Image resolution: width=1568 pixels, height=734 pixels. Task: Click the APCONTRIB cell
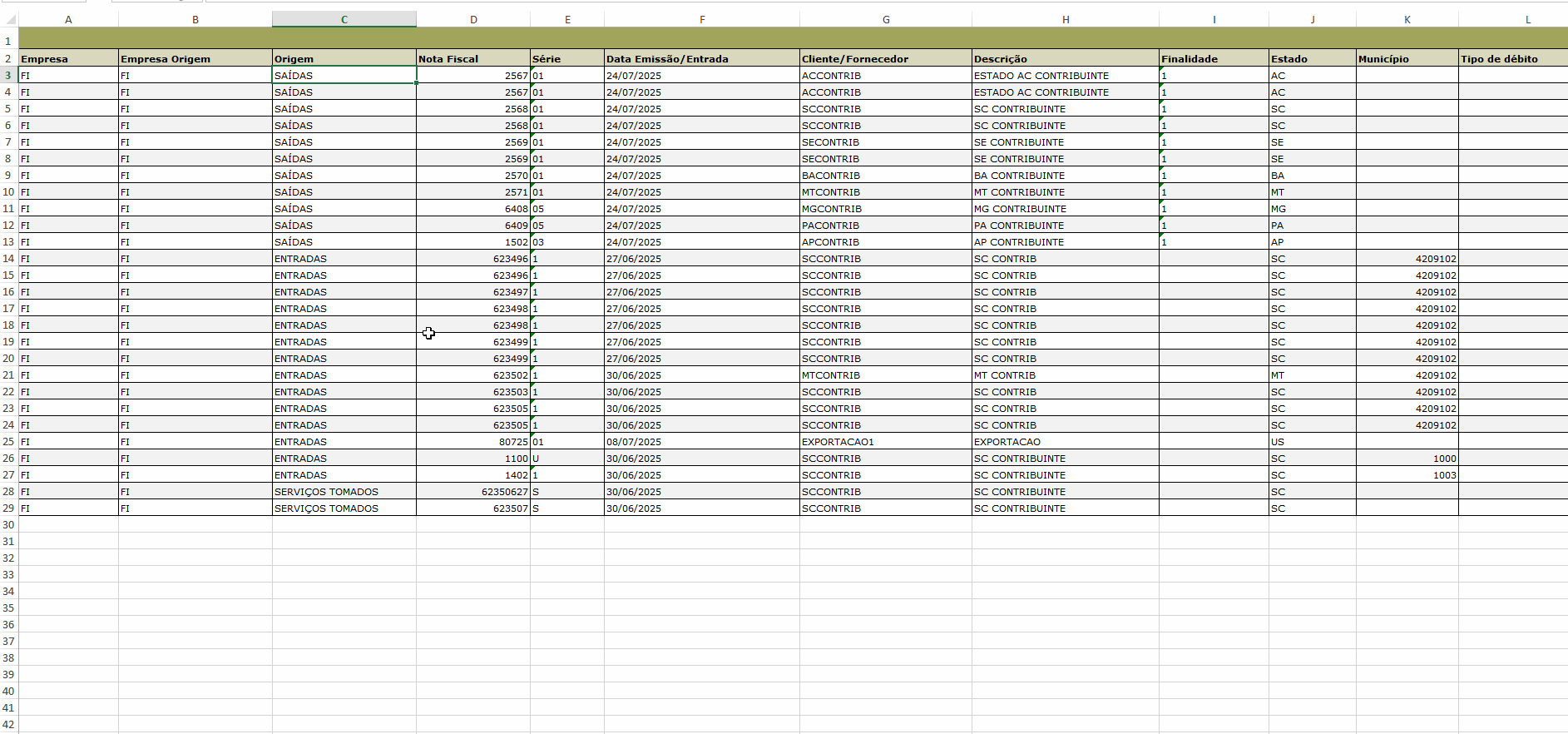click(x=886, y=242)
